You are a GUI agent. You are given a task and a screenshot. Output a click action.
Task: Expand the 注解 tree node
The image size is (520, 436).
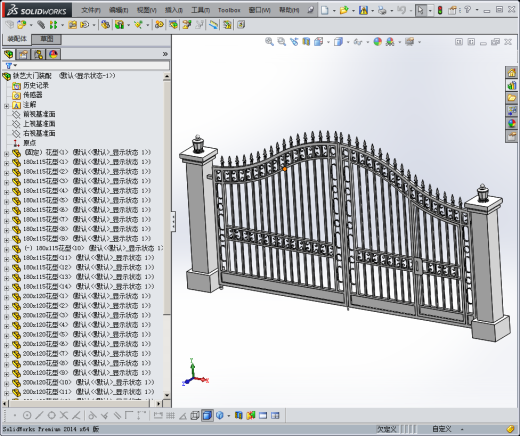(x=6, y=106)
